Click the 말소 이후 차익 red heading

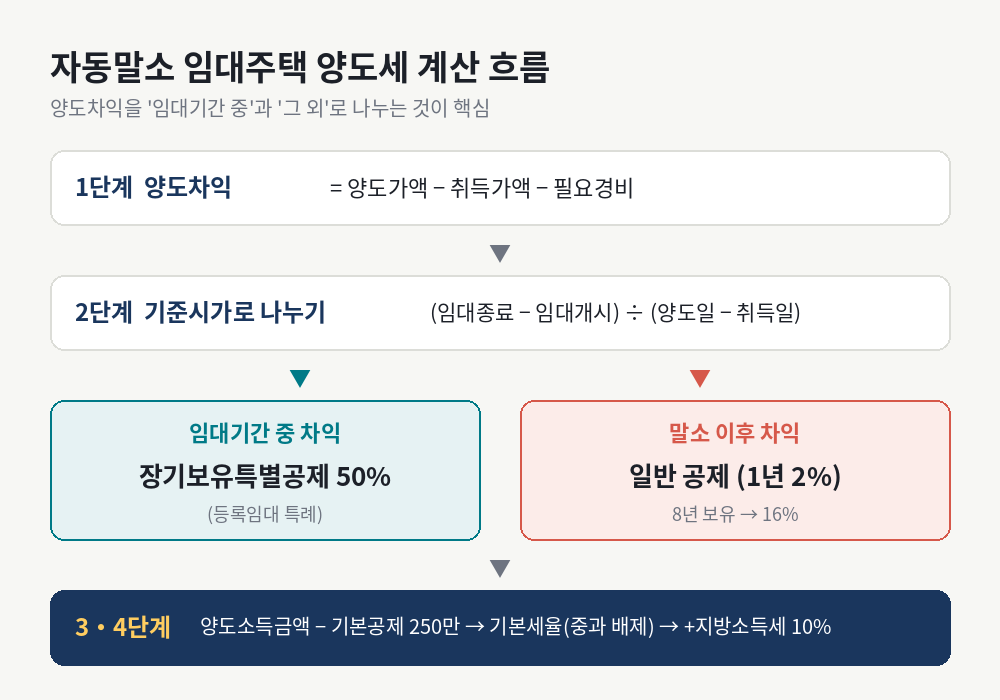734,433
